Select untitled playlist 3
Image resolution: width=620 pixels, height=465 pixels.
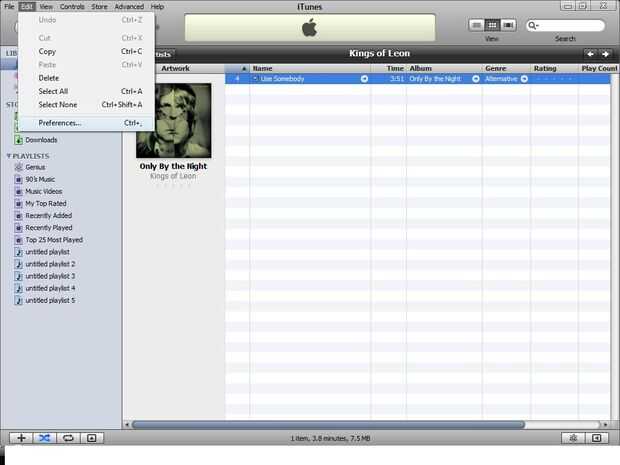coord(50,276)
